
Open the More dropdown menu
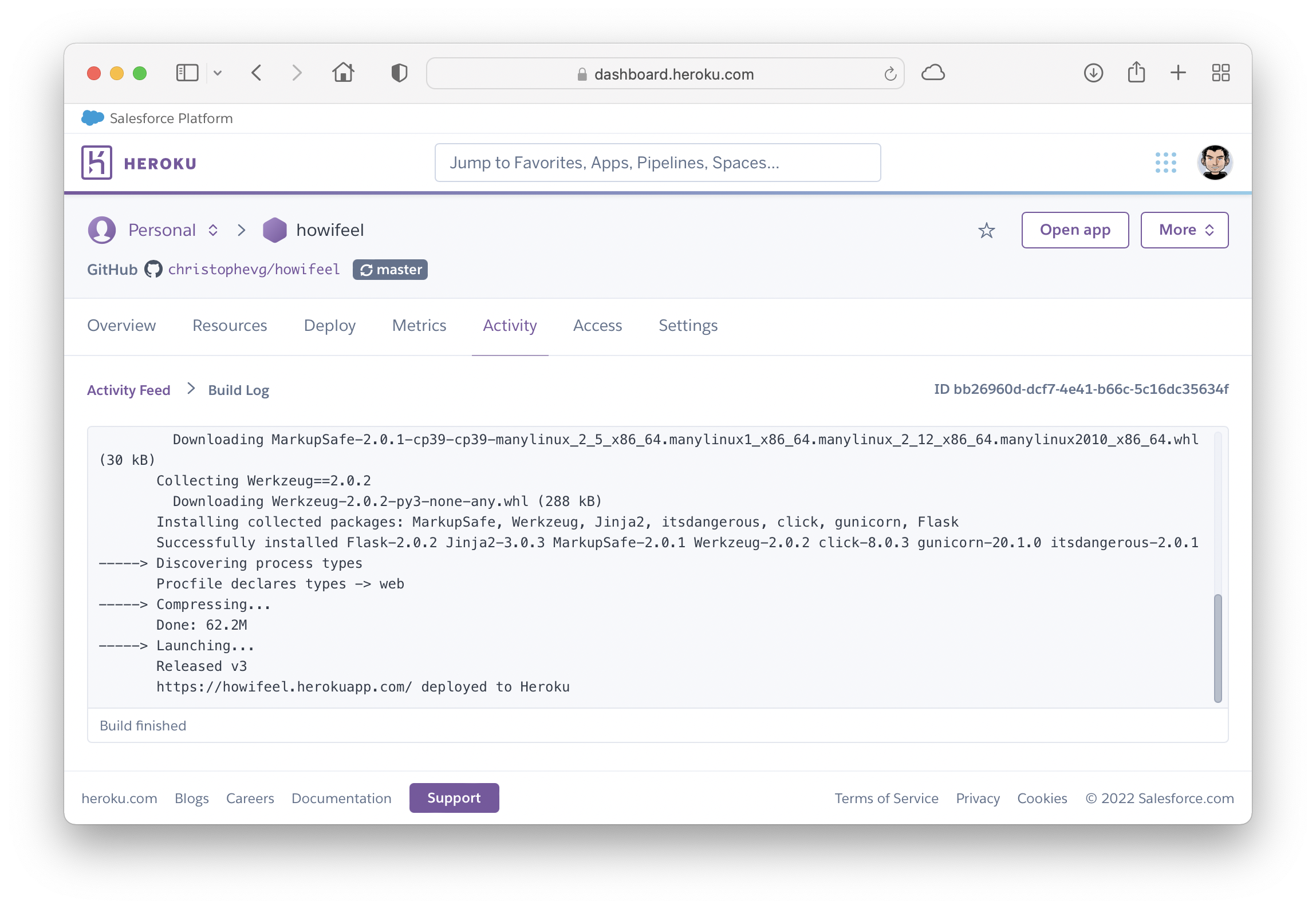[x=1184, y=230]
